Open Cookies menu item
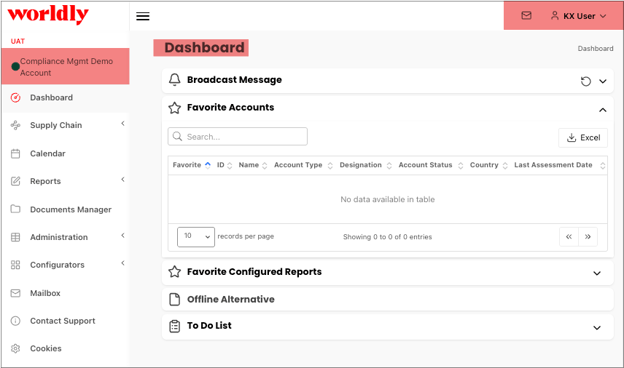 pos(46,349)
